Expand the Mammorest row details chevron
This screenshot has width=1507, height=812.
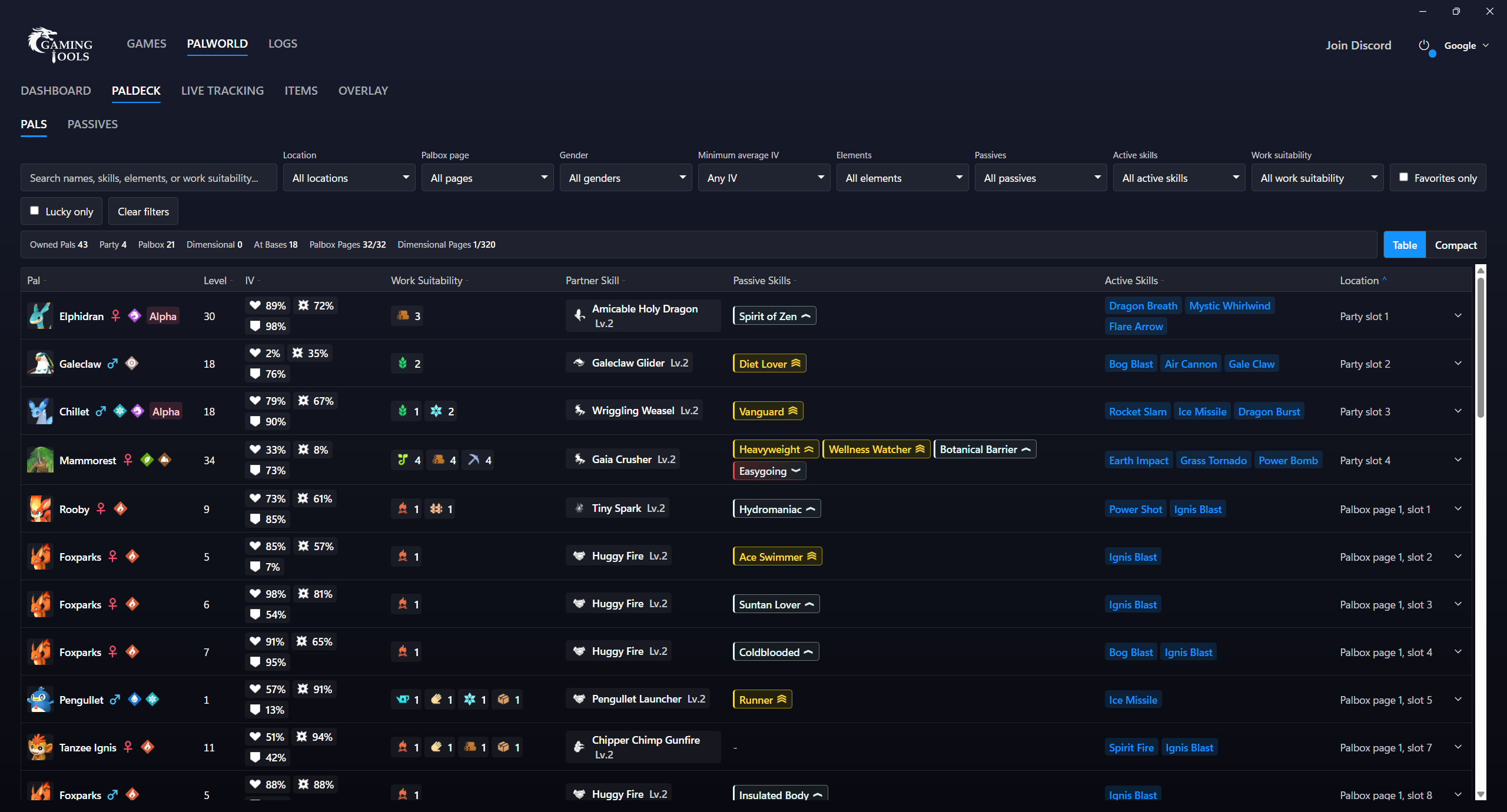(1458, 460)
